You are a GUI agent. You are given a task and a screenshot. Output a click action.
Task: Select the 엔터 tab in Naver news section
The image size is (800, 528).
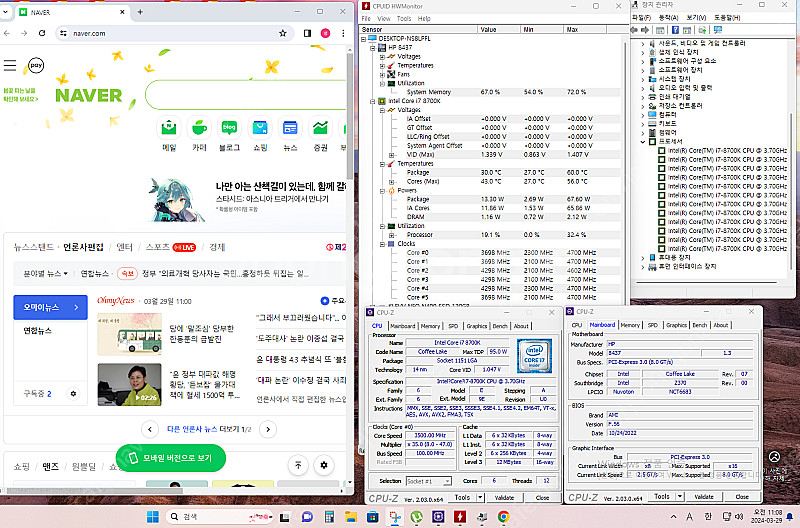click(124, 247)
